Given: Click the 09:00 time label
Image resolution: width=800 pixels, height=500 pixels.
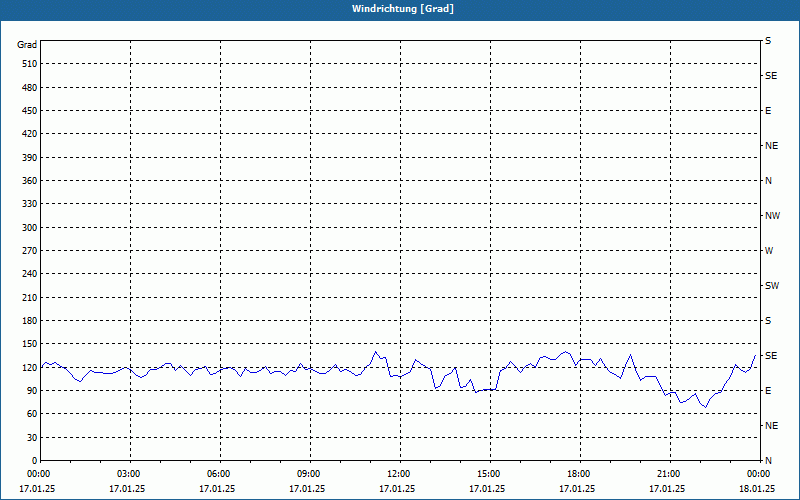Looking at the screenshot, I should click(308, 474).
